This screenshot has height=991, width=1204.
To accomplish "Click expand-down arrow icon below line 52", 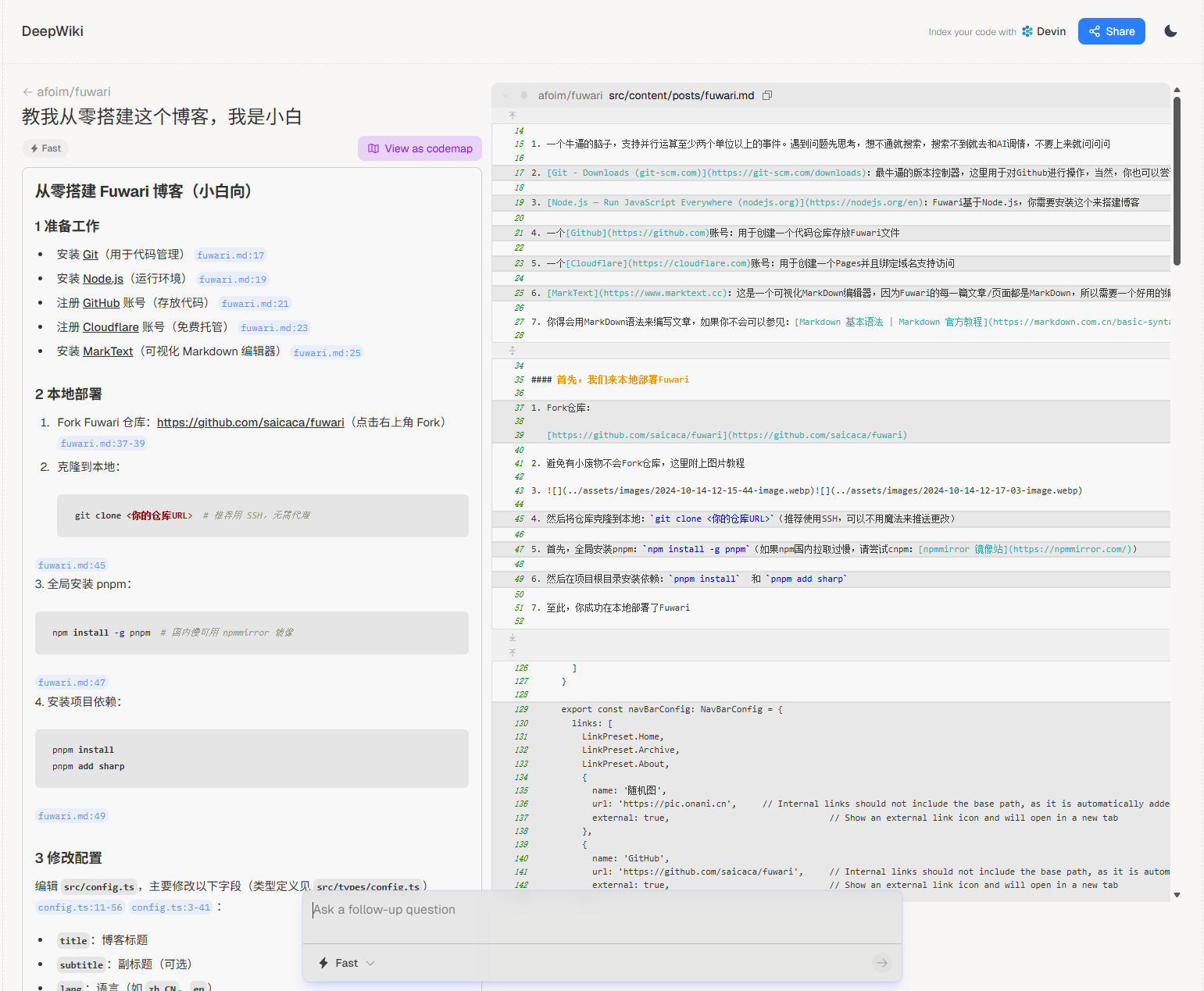I will 513,637.
